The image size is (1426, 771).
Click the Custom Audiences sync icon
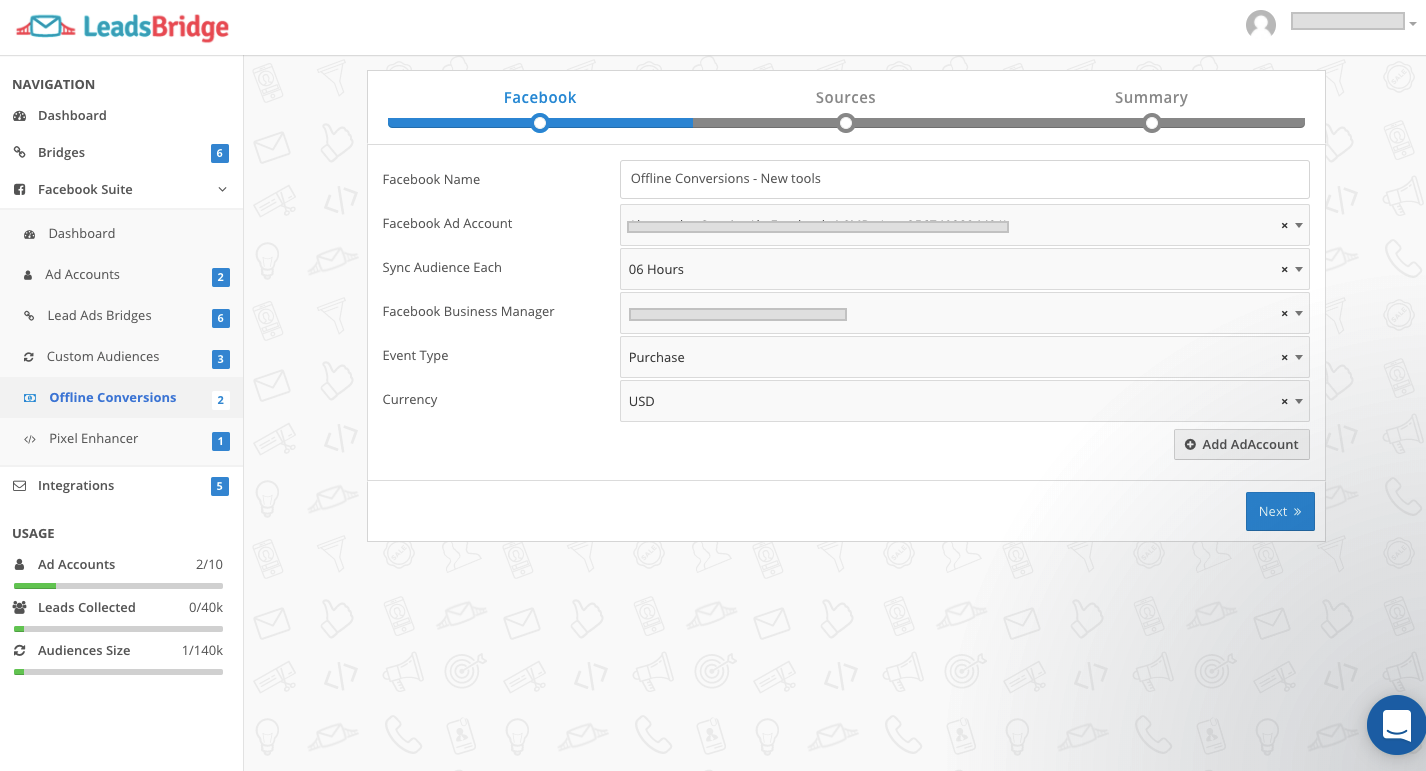[x=28, y=357]
